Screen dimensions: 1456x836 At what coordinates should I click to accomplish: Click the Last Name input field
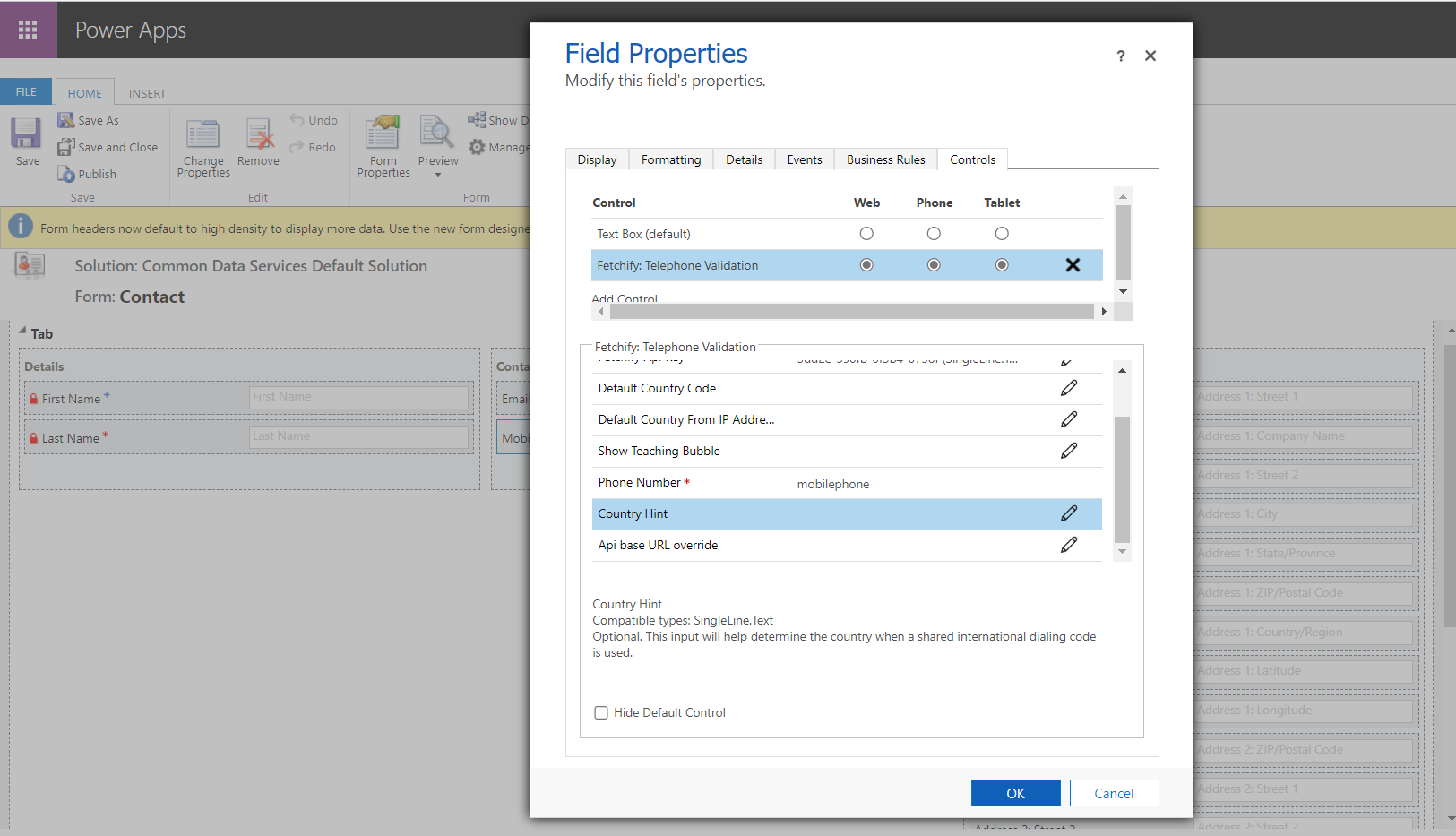[x=359, y=436]
